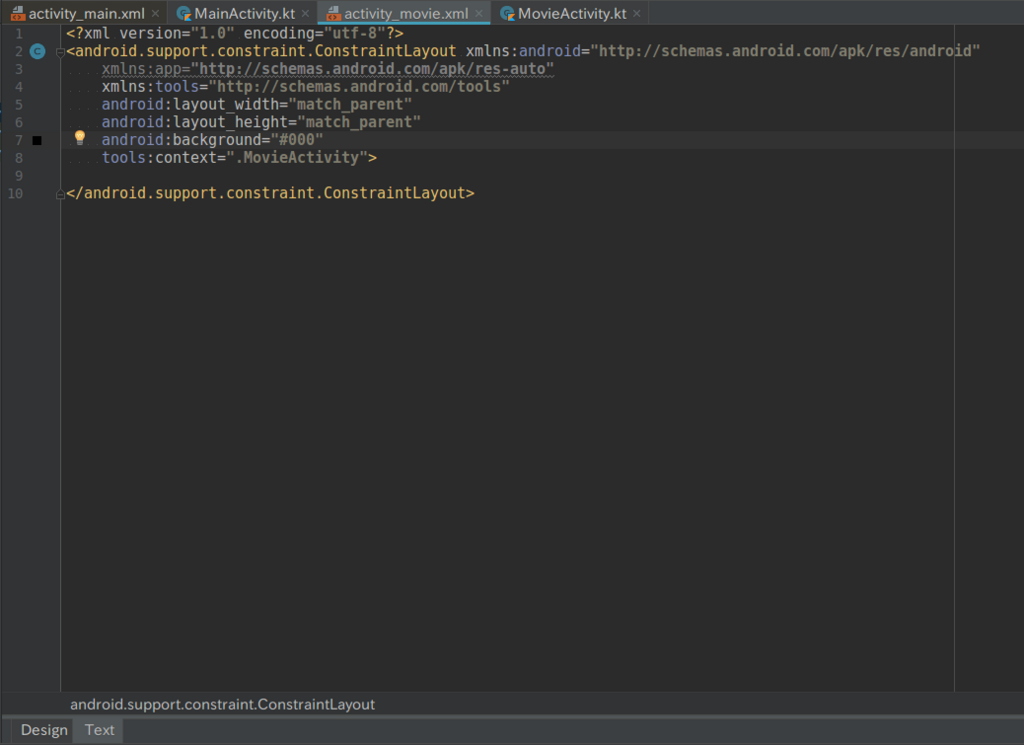The image size is (1024, 745).
Task: Switch to the Design view tab
Action: pyautogui.click(x=44, y=730)
